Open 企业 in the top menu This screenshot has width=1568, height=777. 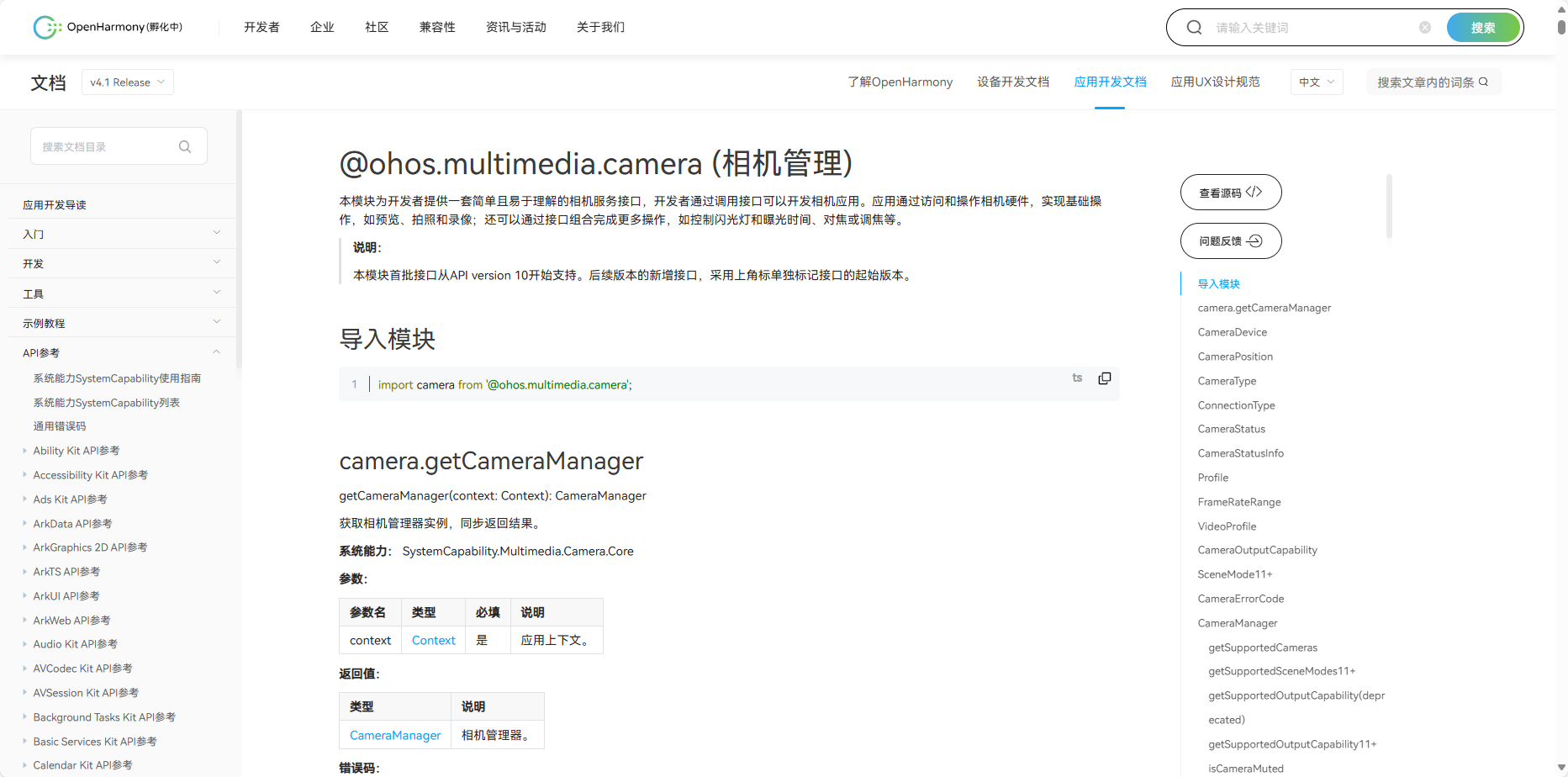coord(322,27)
